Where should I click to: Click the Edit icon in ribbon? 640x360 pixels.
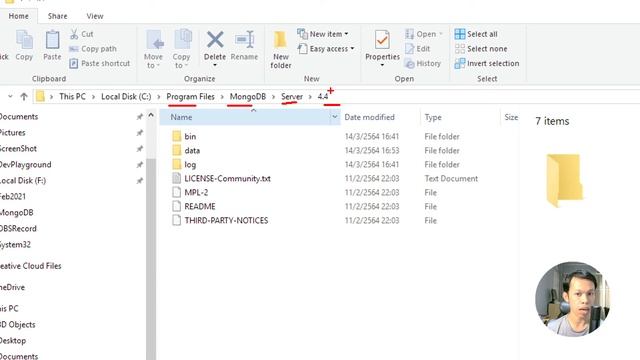[x=409, y=49]
